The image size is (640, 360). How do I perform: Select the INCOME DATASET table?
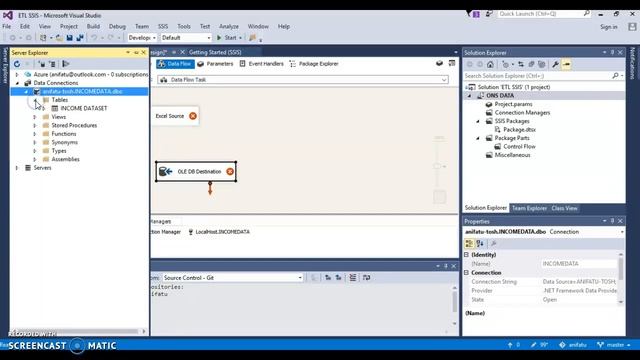coord(84,108)
